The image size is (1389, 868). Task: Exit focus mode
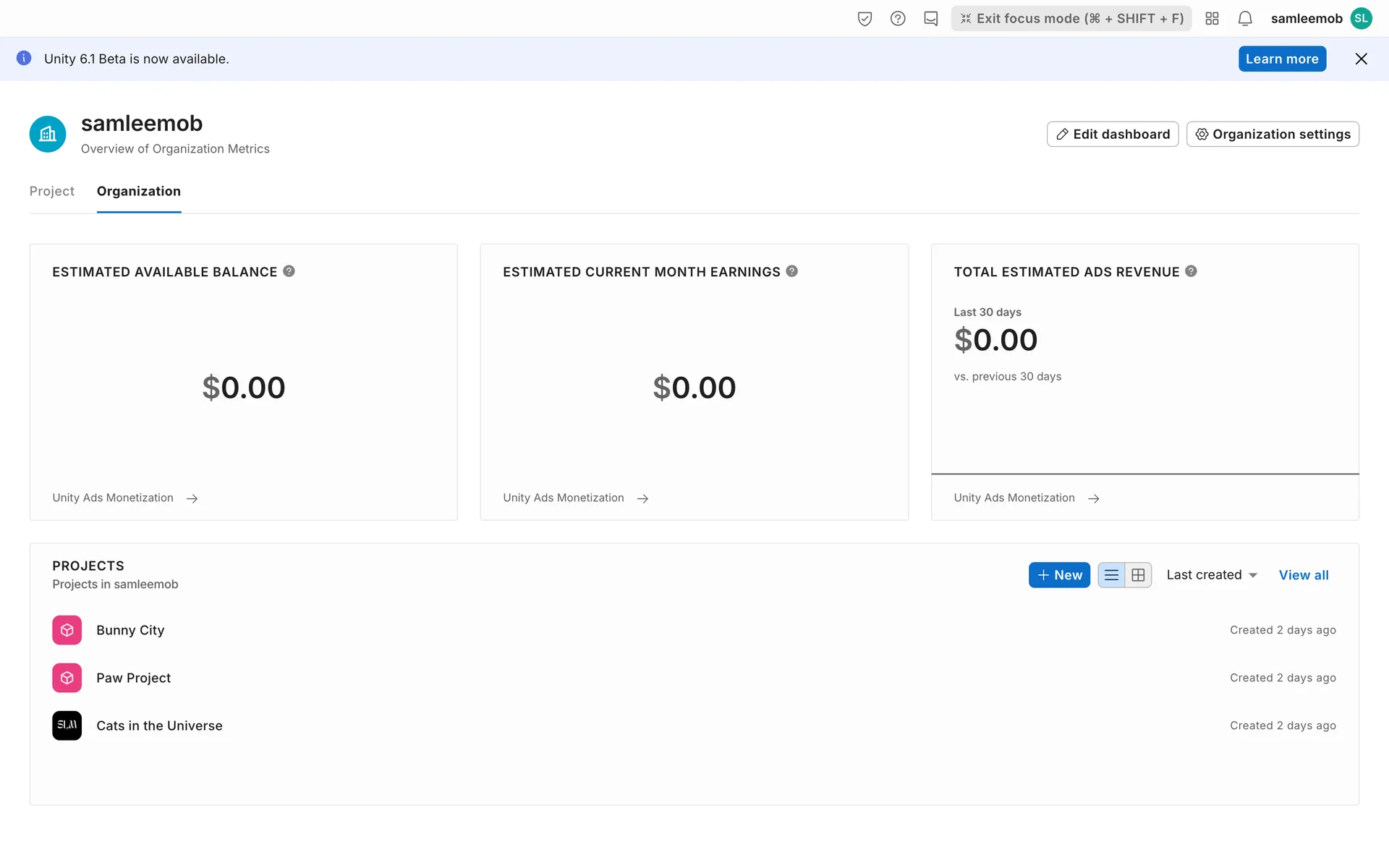[1071, 19]
